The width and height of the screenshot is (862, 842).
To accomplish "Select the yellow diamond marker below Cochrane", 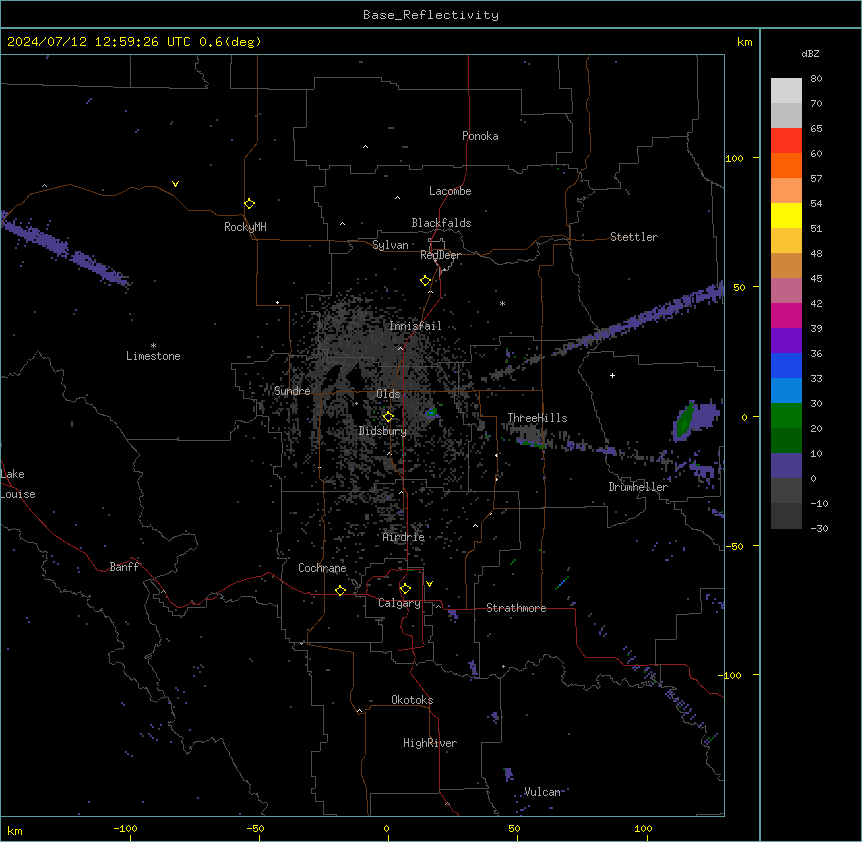I will click(x=340, y=590).
